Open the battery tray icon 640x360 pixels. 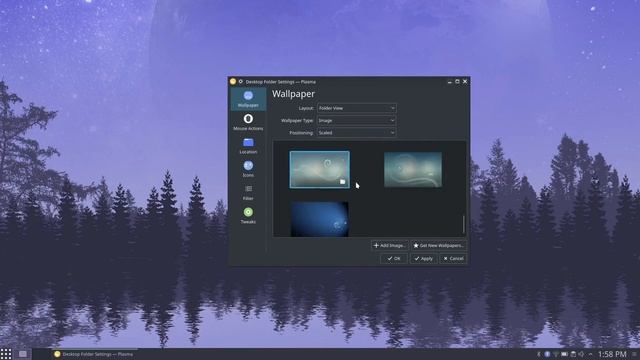(564, 354)
